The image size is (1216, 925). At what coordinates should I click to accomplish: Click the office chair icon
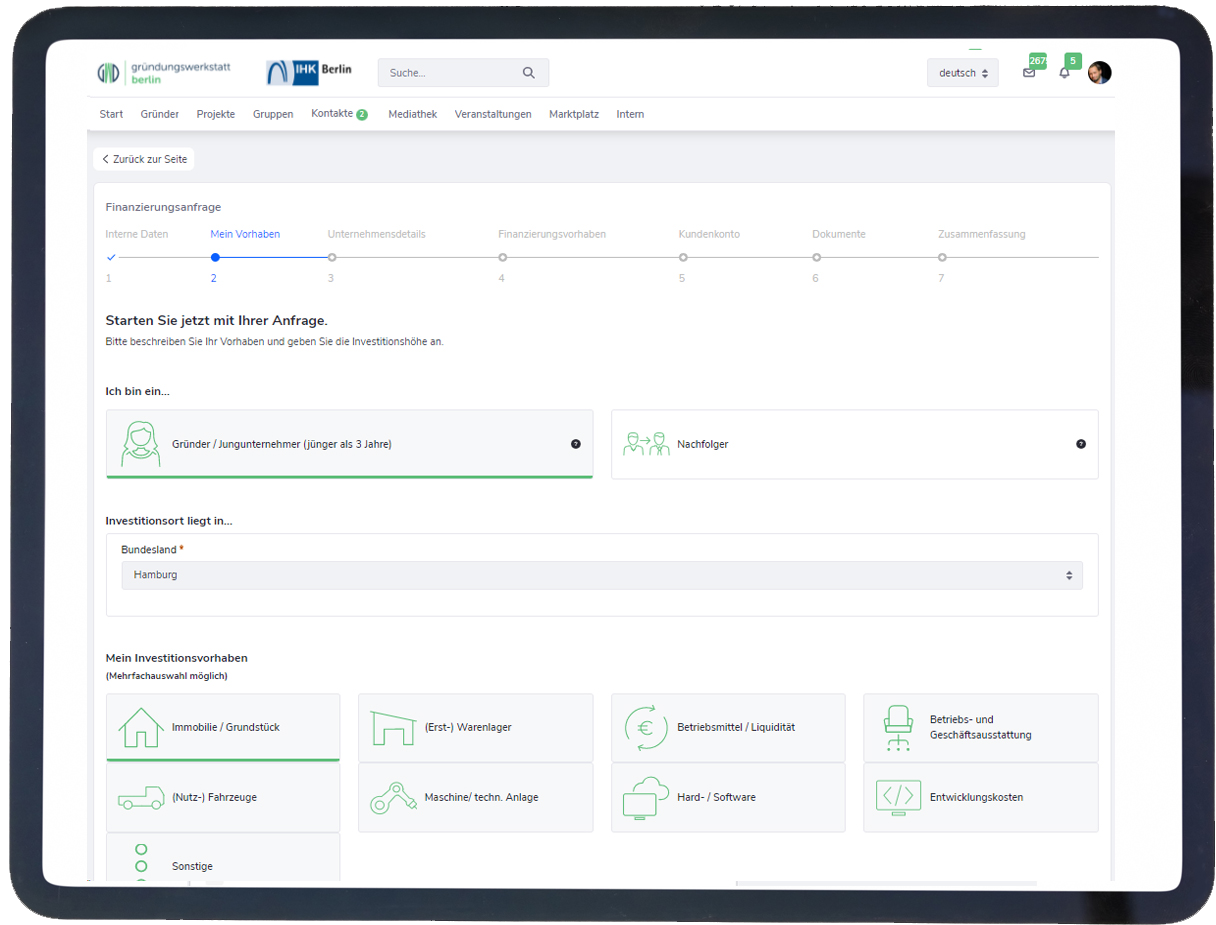[x=898, y=728]
